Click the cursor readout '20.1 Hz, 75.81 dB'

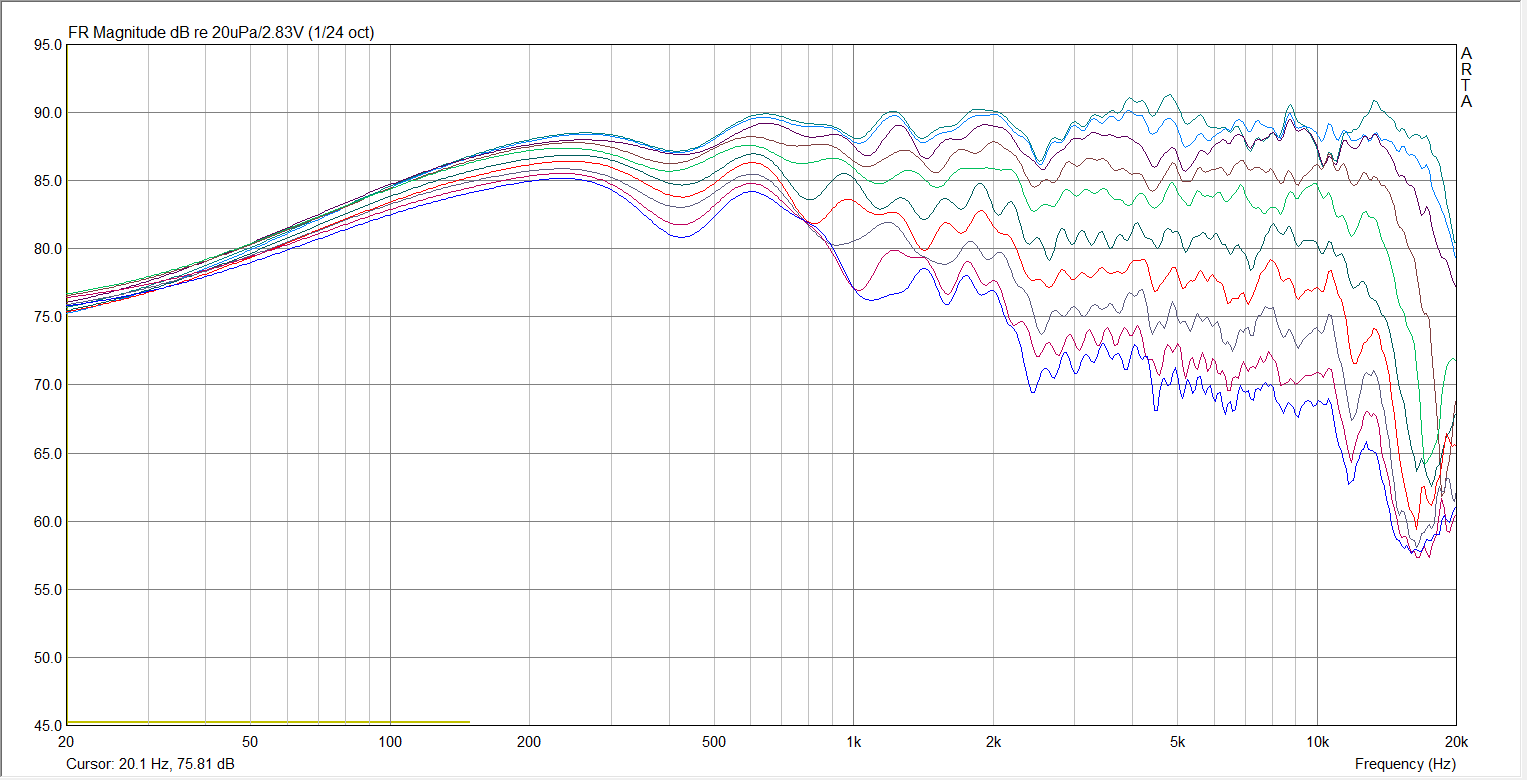coord(178,764)
